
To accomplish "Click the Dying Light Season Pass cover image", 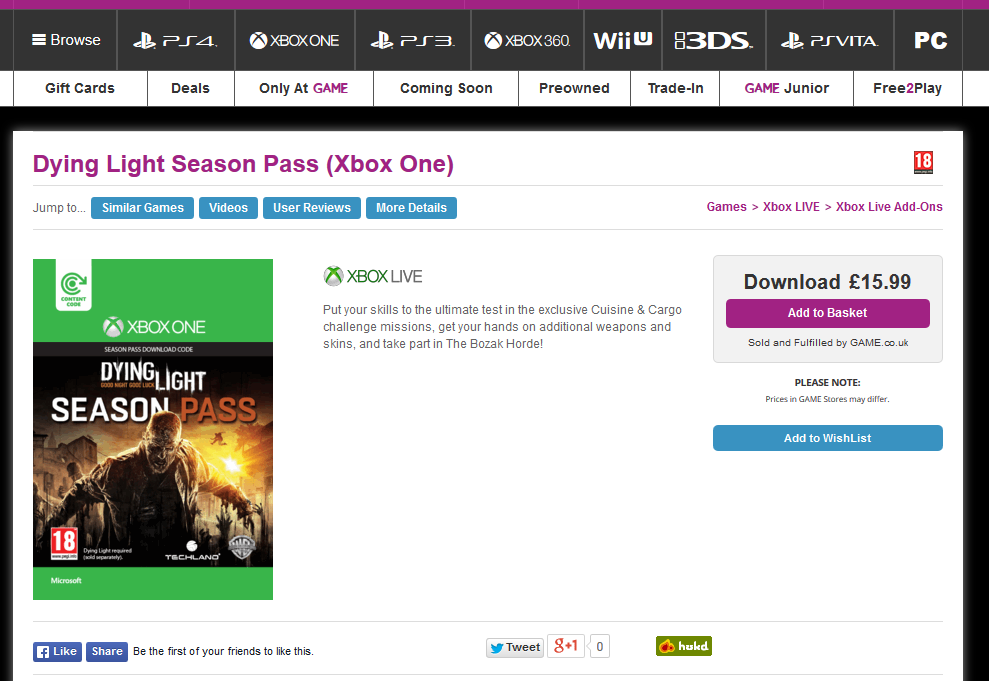I will pos(153,429).
